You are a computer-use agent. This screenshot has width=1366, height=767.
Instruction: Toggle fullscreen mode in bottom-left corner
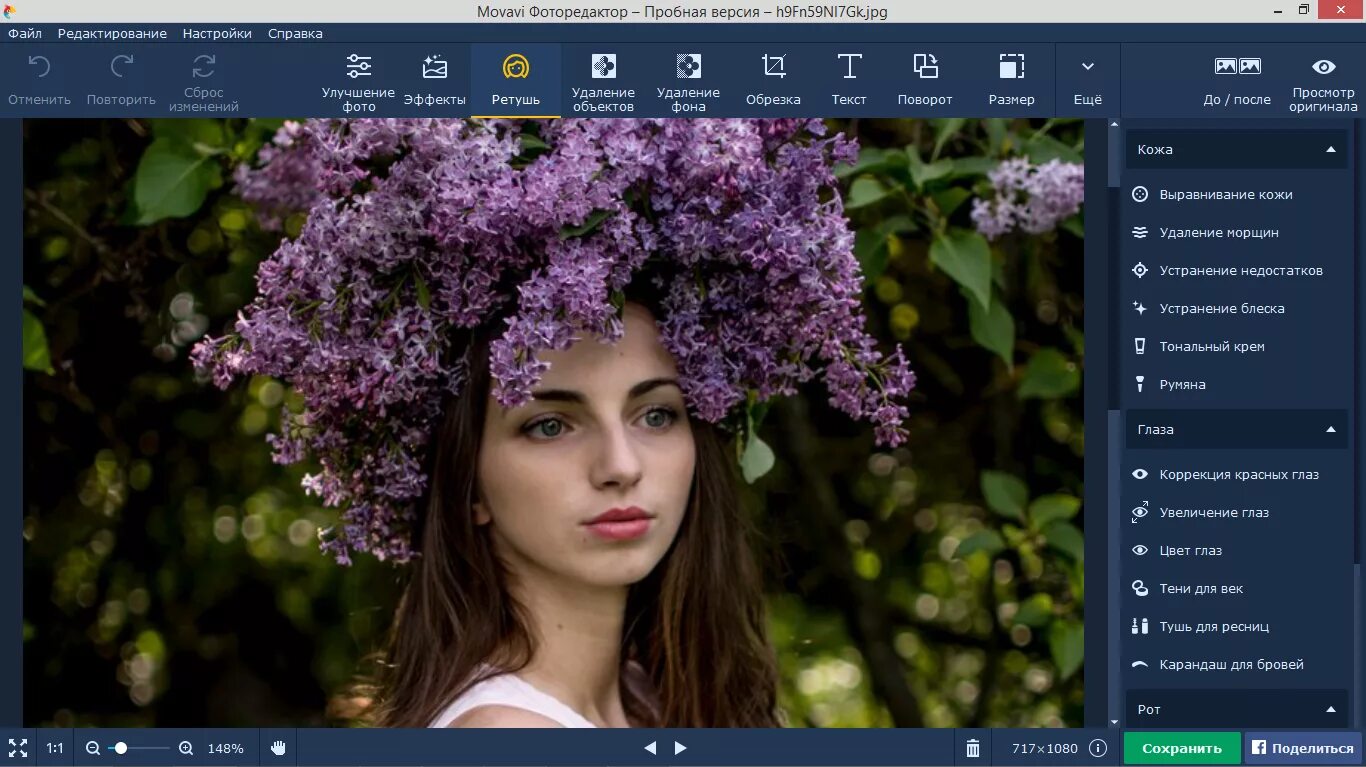pos(18,748)
